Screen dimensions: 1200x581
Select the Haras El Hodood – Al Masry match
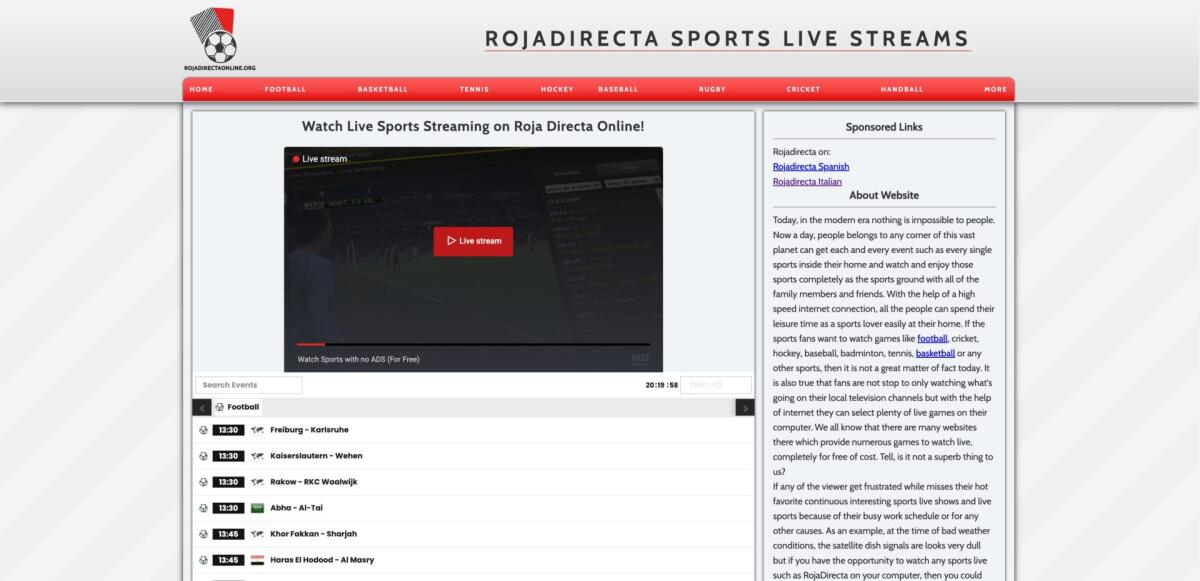[x=320, y=559]
